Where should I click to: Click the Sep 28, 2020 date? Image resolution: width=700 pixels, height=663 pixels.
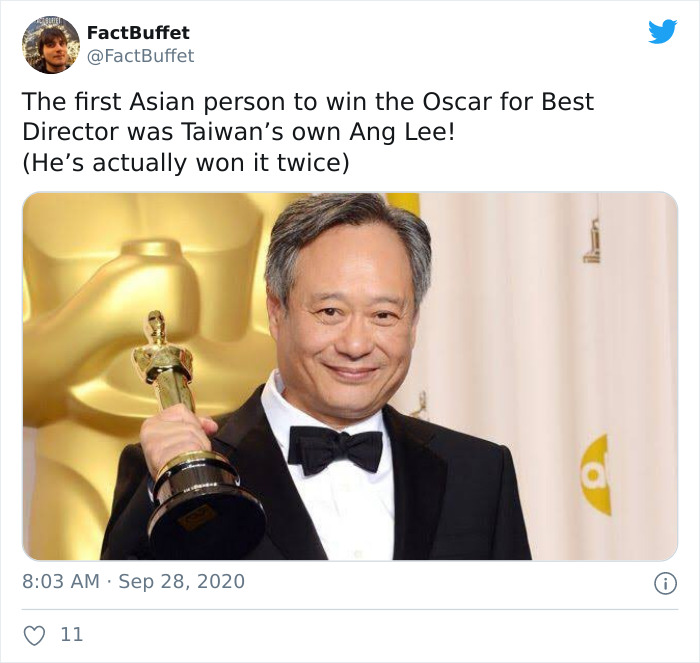[181, 582]
